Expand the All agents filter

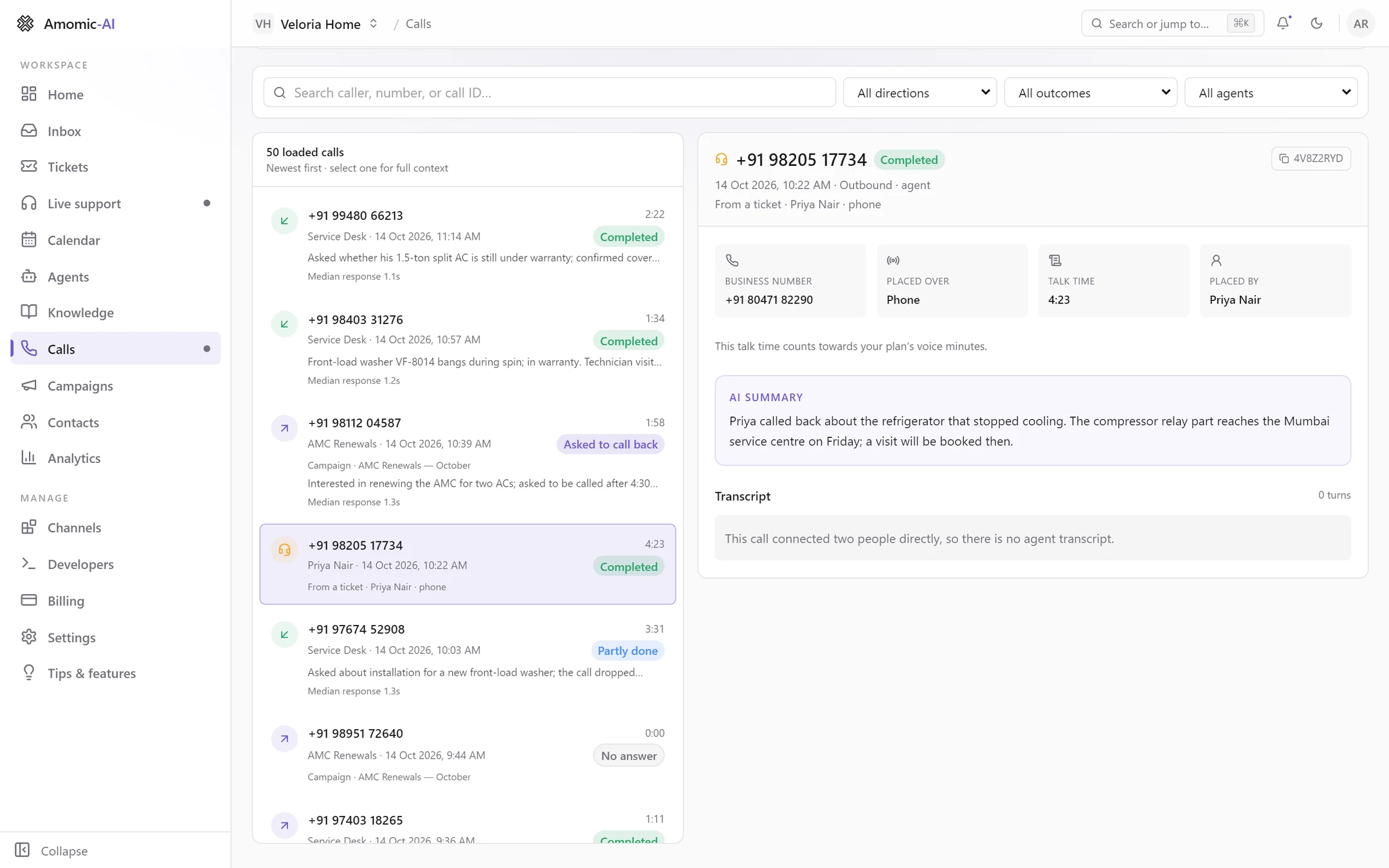coord(1271,93)
